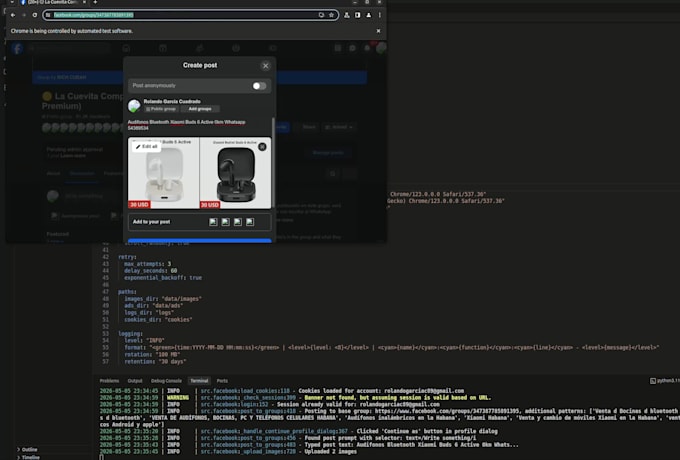Select the python3.11 terminal entry

(x=665, y=381)
